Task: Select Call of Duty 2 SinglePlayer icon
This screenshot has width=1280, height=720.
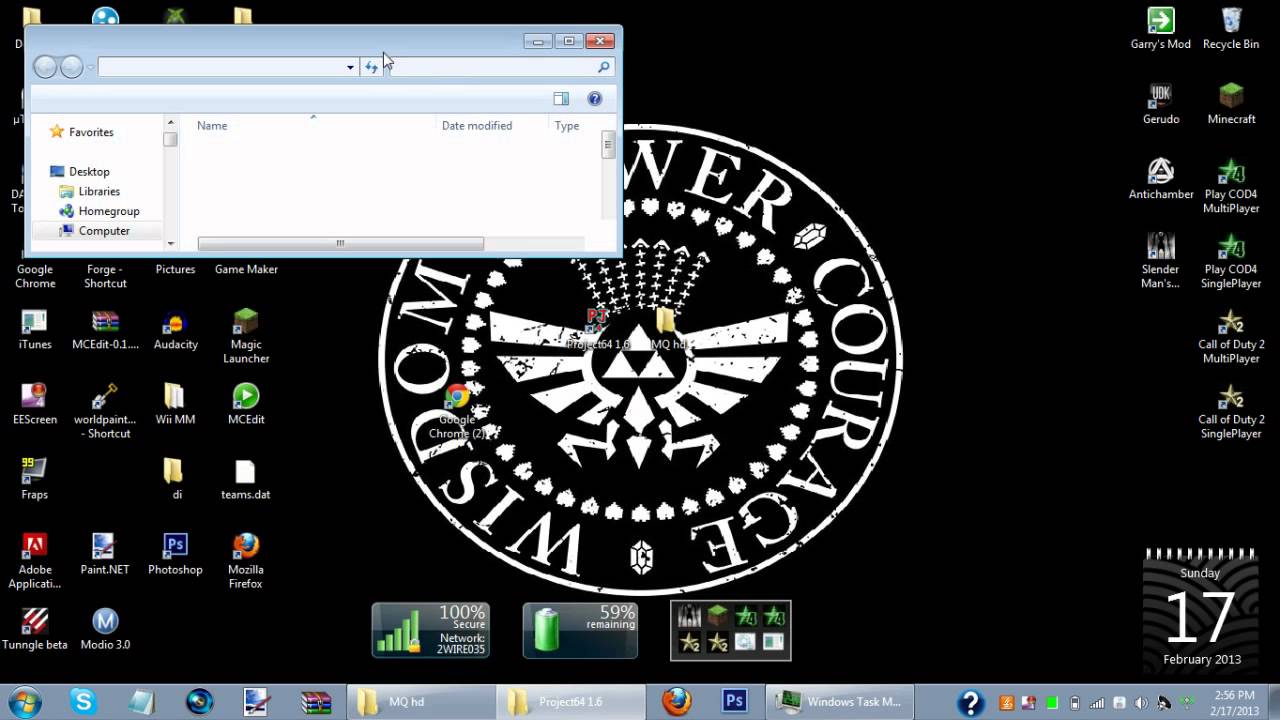Action: coord(1231,410)
